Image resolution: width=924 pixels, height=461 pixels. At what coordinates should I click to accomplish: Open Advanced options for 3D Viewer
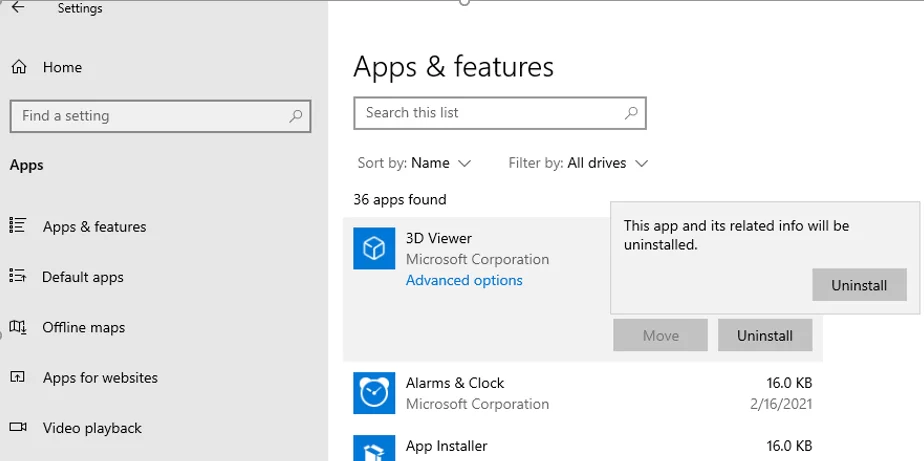[464, 281]
